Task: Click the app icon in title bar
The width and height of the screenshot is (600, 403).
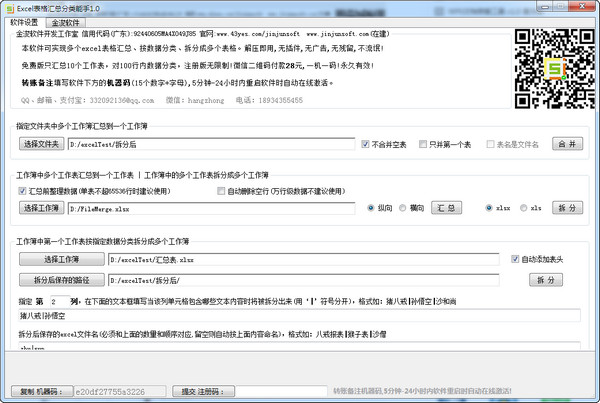Action: (x=10, y=8)
